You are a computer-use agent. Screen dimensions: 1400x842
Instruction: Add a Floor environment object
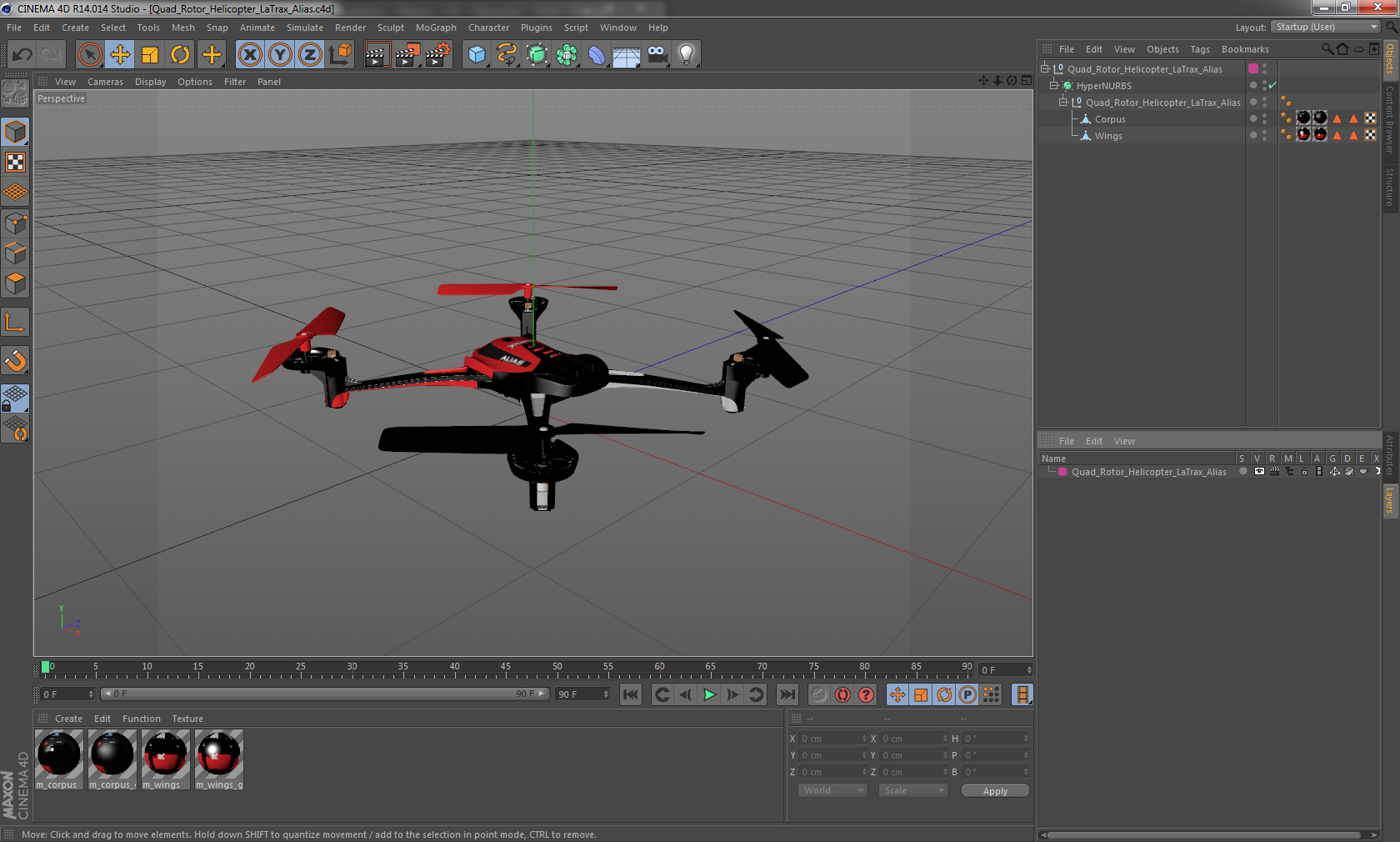click(627, 55)
